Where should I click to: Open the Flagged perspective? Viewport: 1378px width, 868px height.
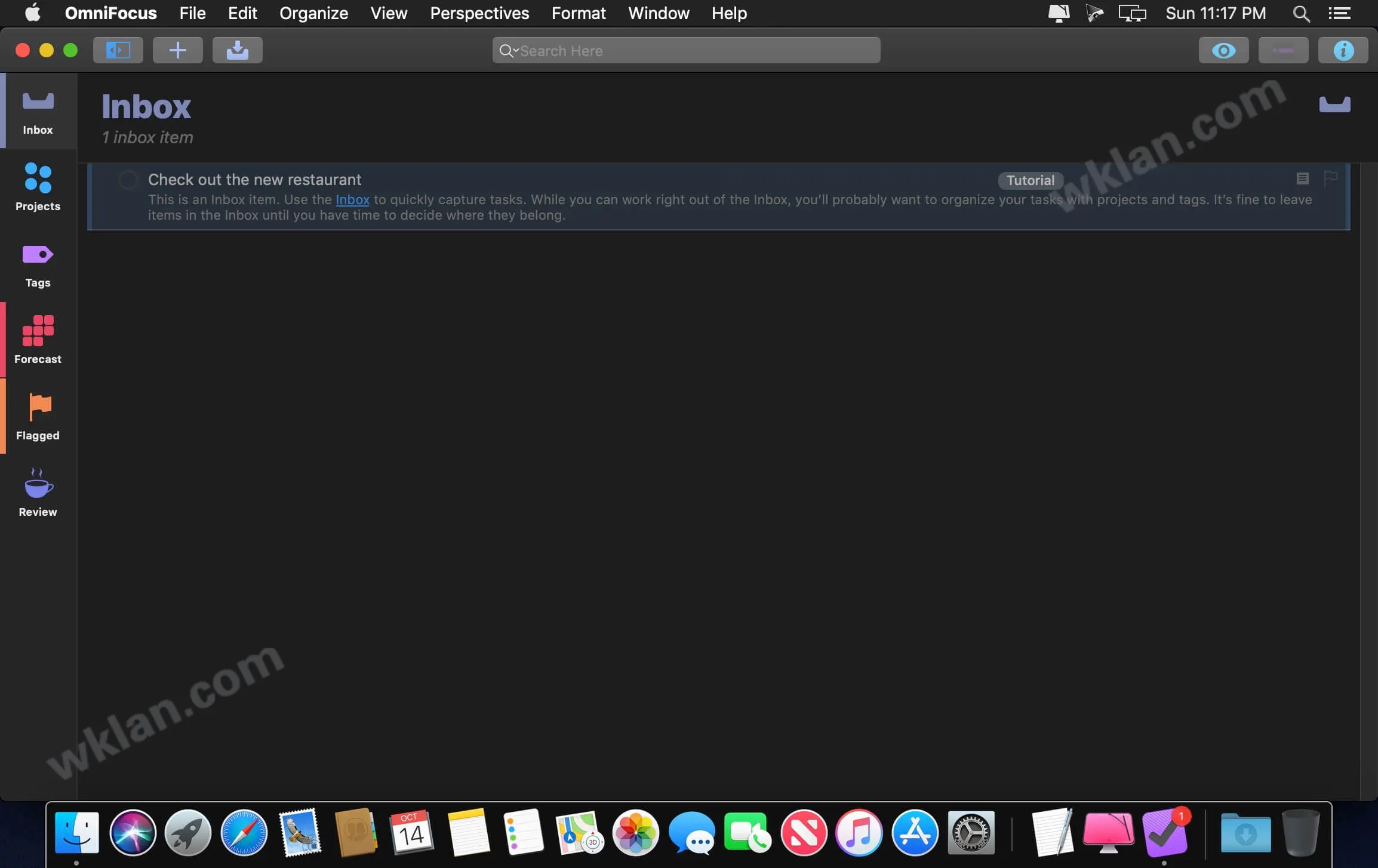(38, 417)
